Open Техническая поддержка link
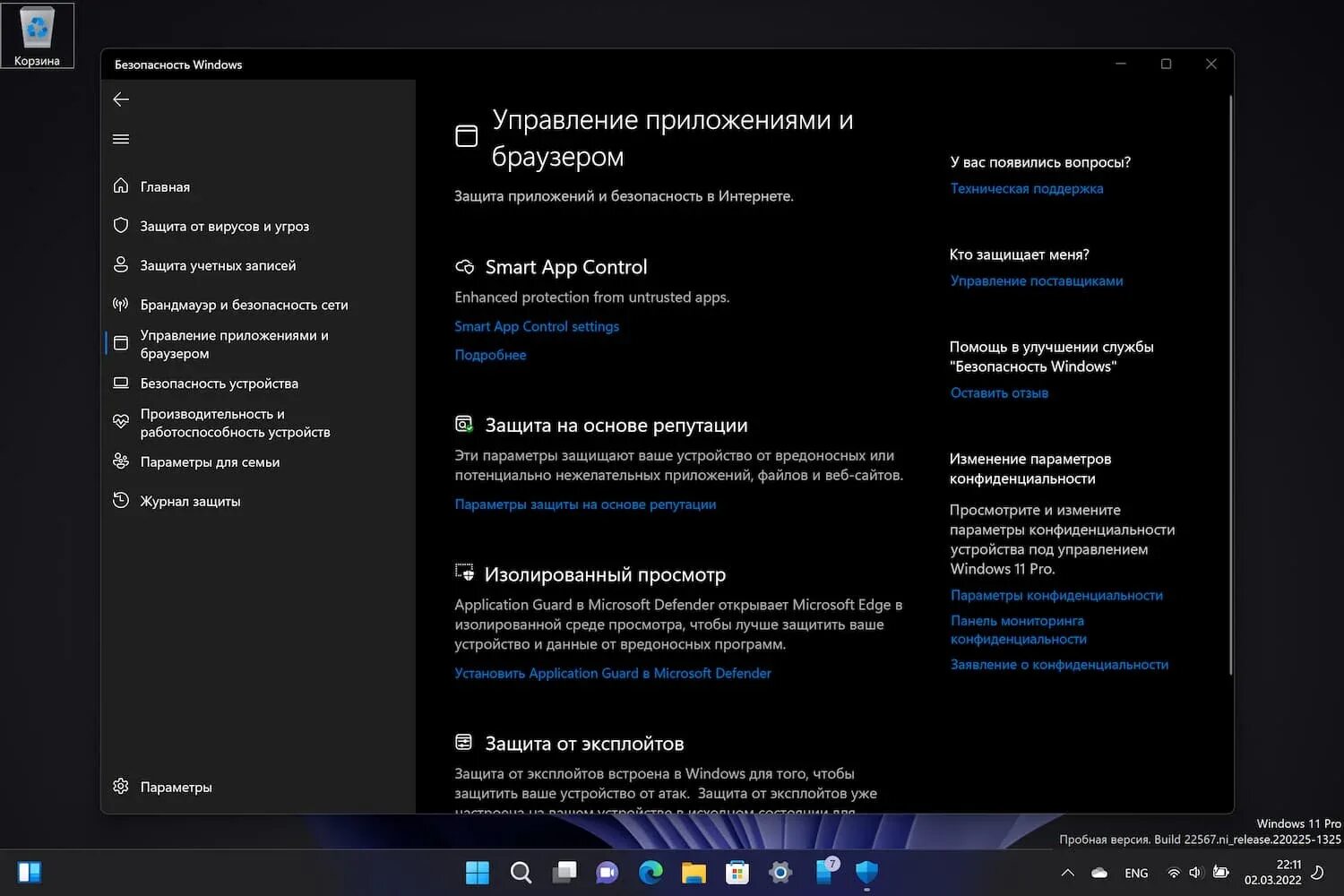 1027,188
